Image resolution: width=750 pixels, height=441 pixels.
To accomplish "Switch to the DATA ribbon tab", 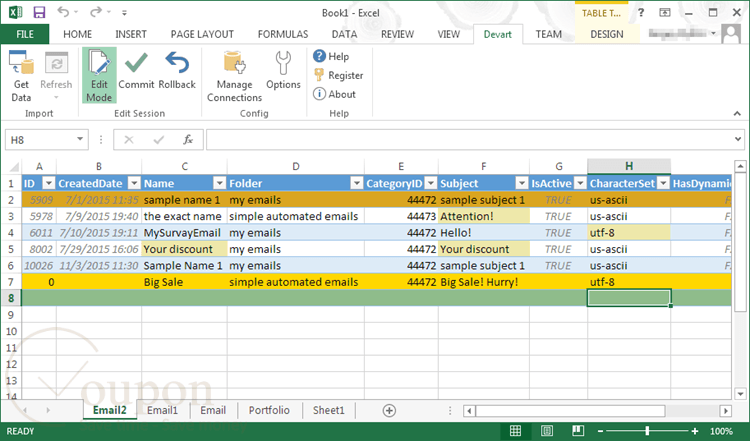I will 344,34.
